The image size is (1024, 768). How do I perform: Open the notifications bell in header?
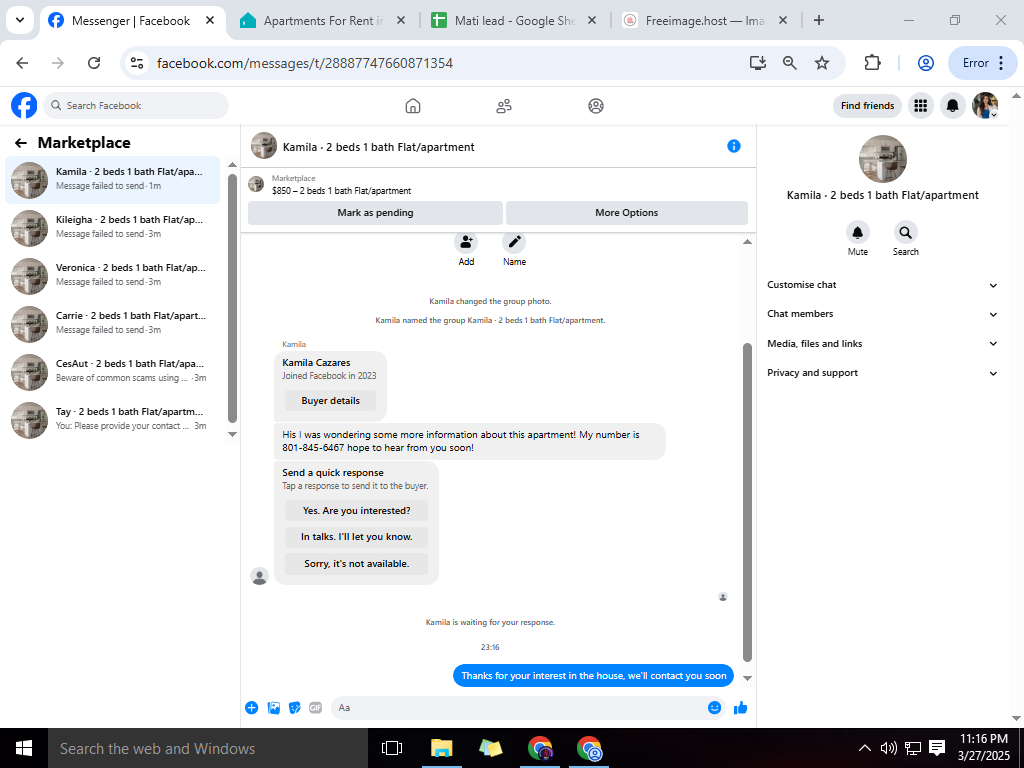pos(953,105)
